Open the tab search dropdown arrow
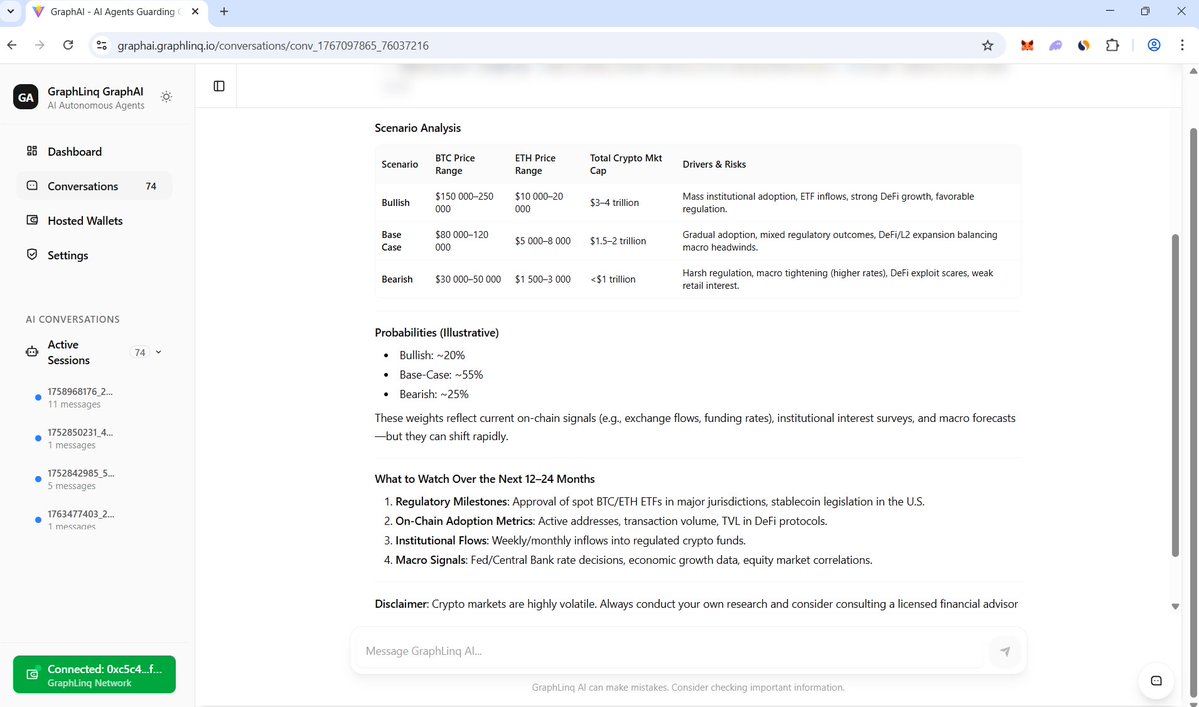 pos(10,11)
